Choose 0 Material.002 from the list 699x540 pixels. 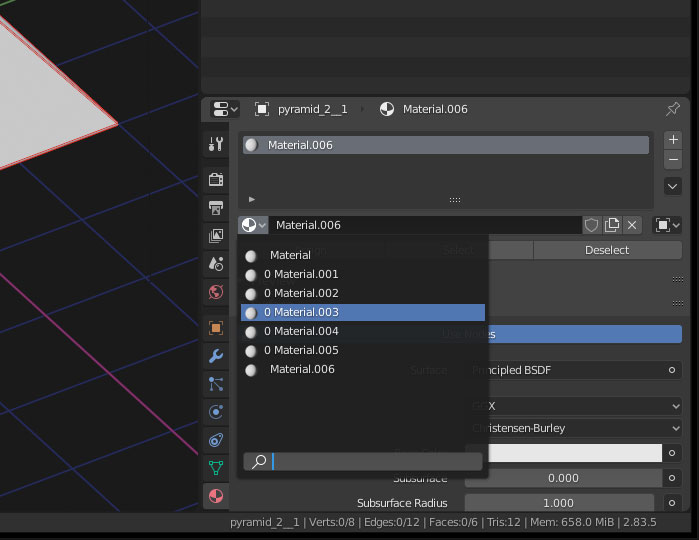(x=363, y=293)
